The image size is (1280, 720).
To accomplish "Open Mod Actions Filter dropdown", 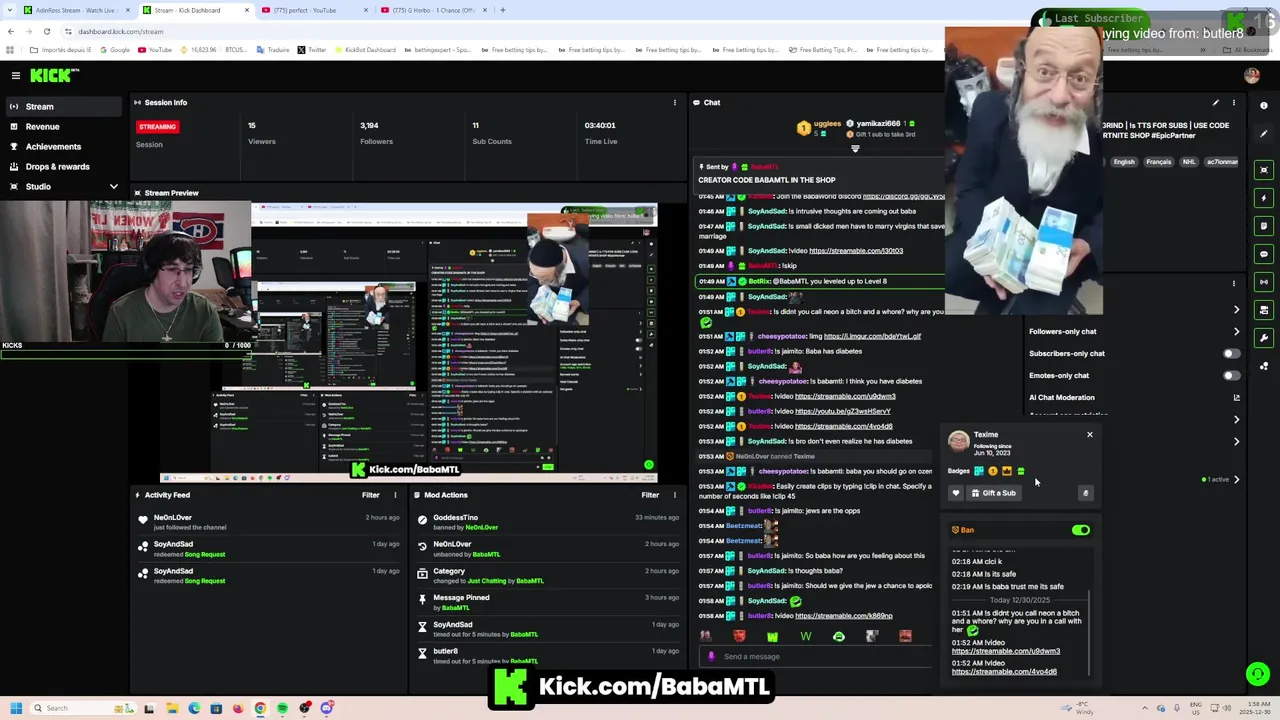I will pos(650,495).
